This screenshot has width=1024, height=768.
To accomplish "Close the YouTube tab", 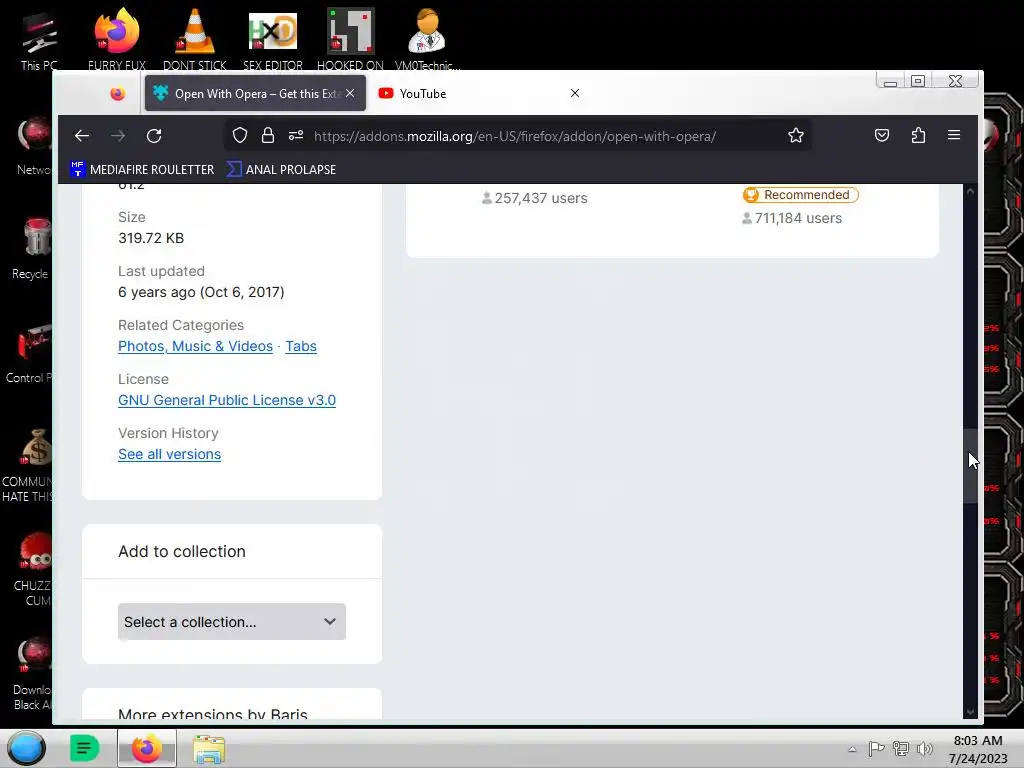I will tap(575, 93).
